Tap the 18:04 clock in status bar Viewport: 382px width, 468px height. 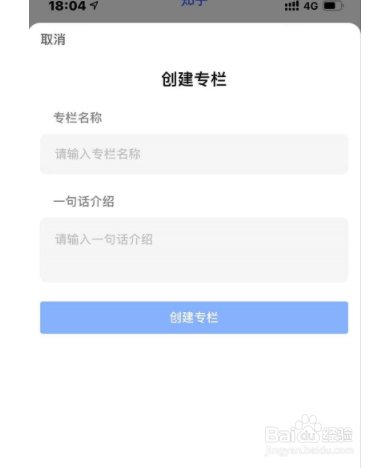[x=68, y=6]
